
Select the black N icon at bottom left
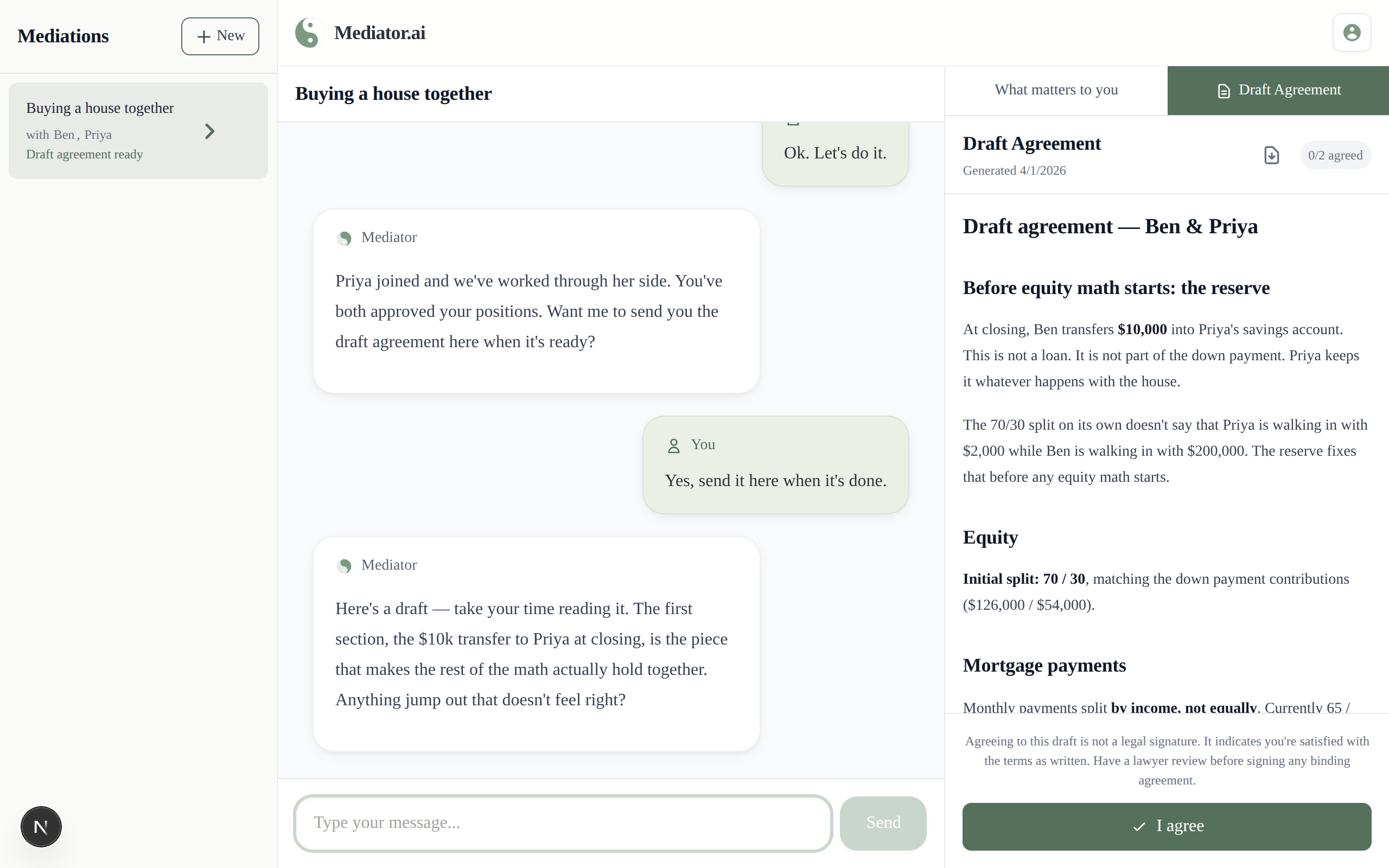40,827
